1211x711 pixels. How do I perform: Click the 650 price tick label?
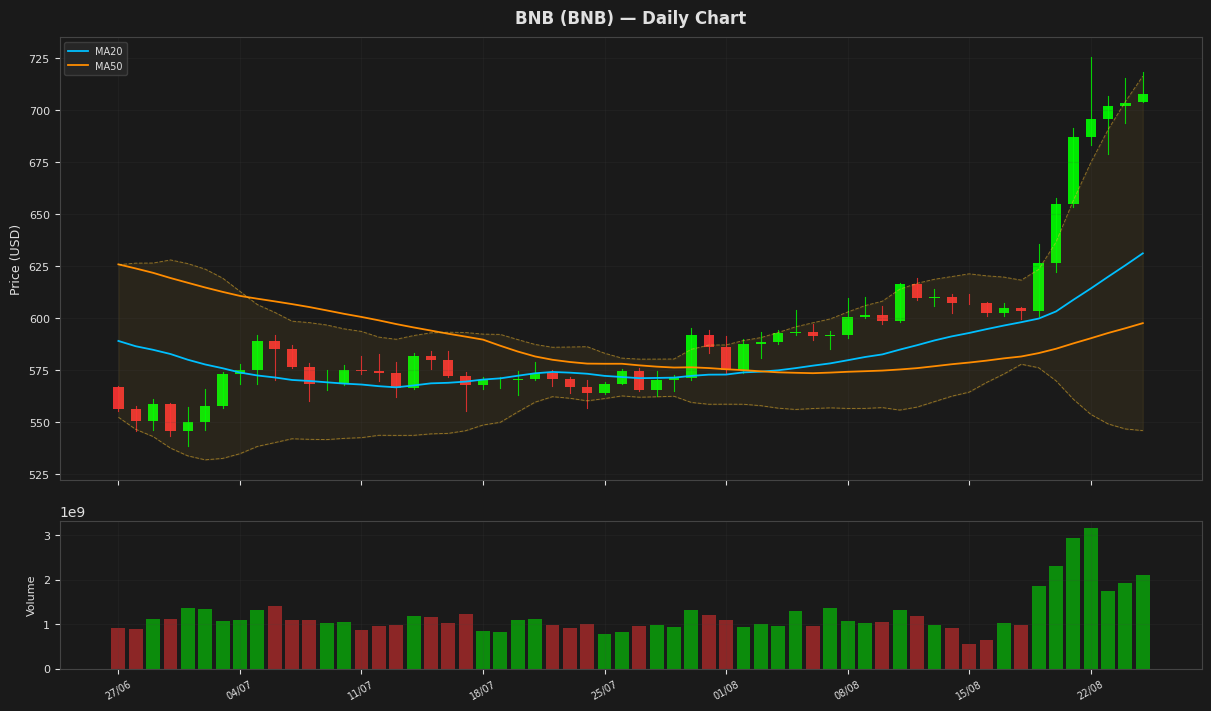[x=38, y=215]
